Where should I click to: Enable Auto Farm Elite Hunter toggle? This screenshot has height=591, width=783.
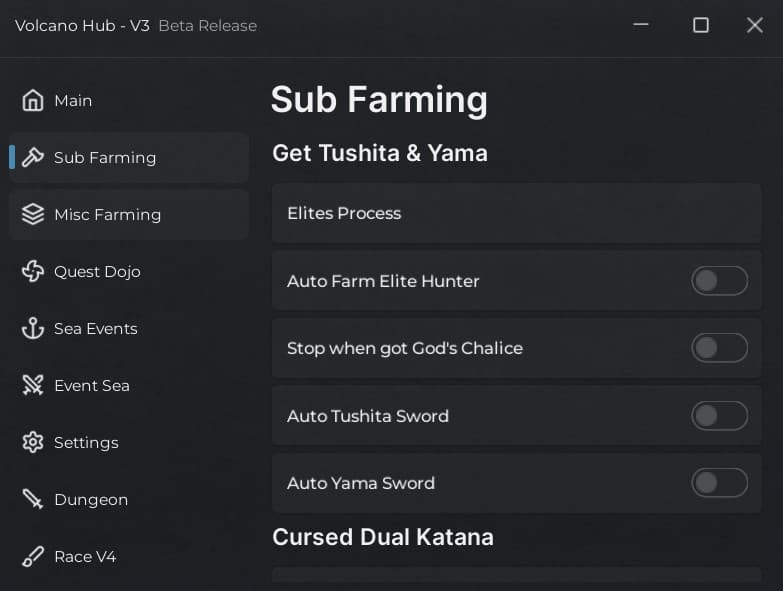point(719,281)
